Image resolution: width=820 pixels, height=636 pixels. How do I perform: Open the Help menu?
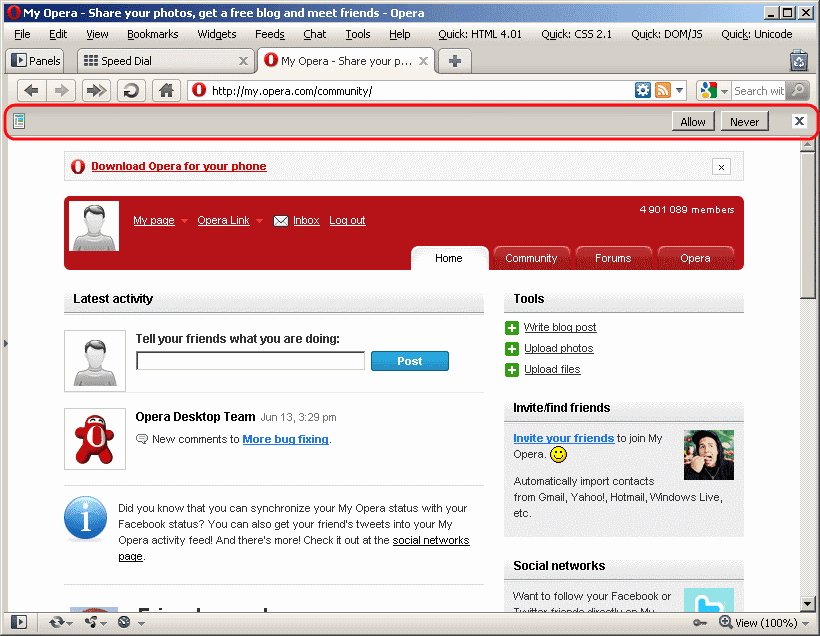click(x=400, y=34)
